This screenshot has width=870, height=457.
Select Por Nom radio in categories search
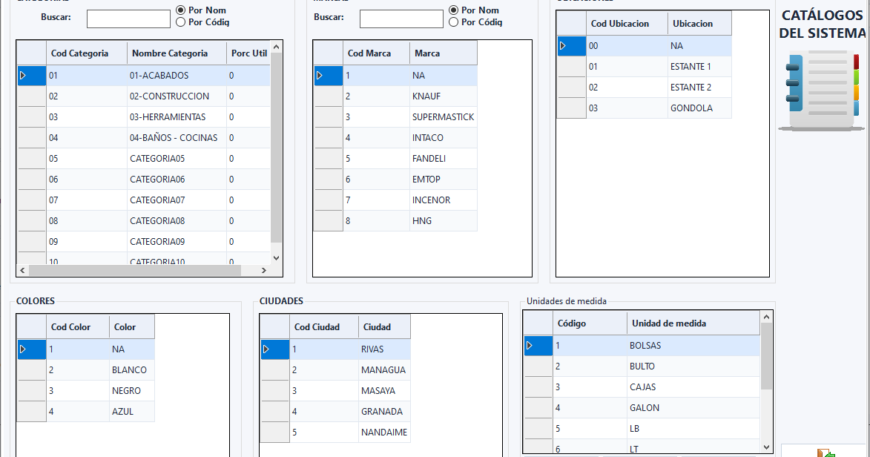180,10
